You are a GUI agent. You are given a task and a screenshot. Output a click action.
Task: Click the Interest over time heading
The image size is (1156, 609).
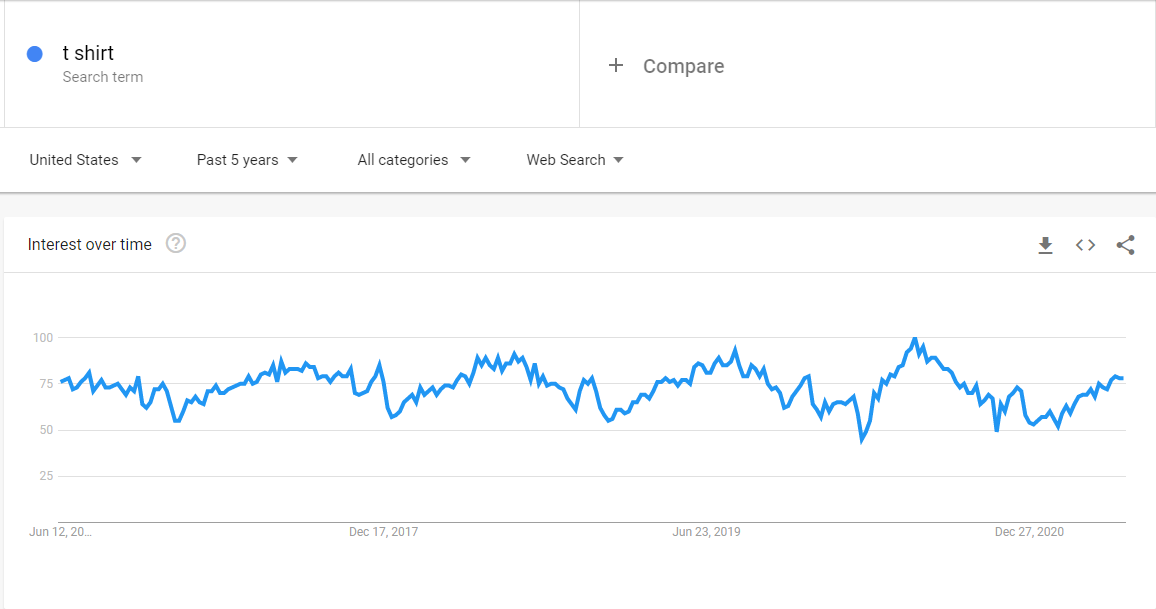(x=89, y=244)
